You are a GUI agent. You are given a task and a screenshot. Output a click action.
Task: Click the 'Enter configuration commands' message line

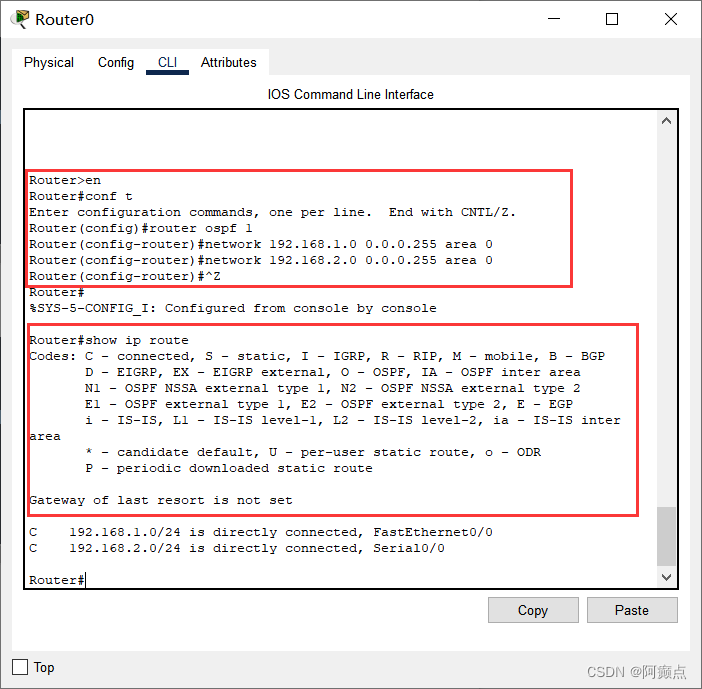click(x=273, y=212)
